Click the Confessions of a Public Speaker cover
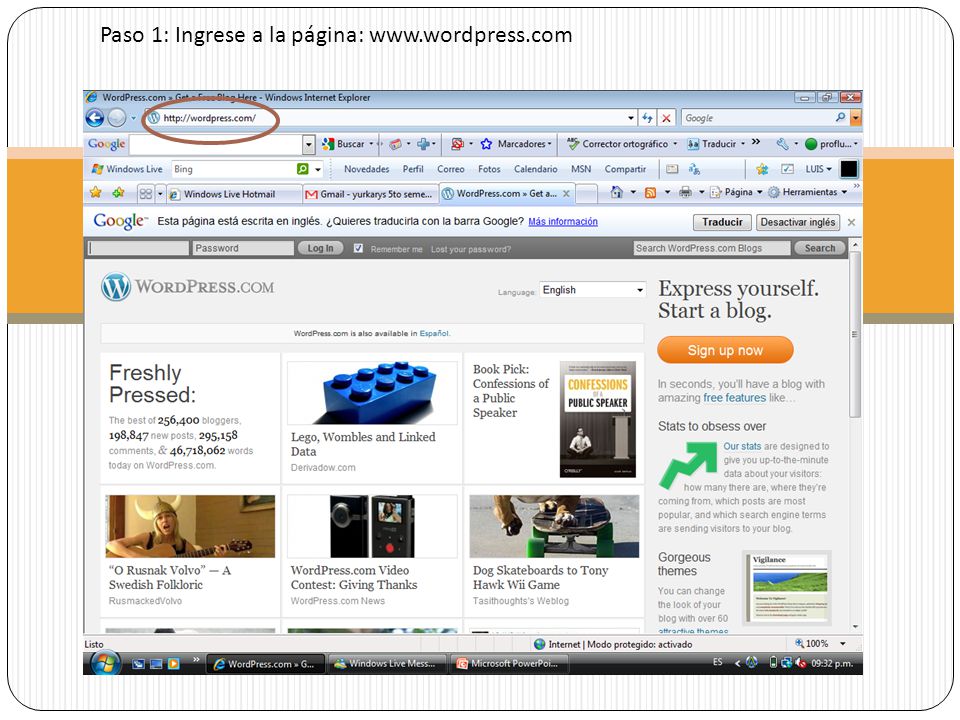 [x=598, y=419]
